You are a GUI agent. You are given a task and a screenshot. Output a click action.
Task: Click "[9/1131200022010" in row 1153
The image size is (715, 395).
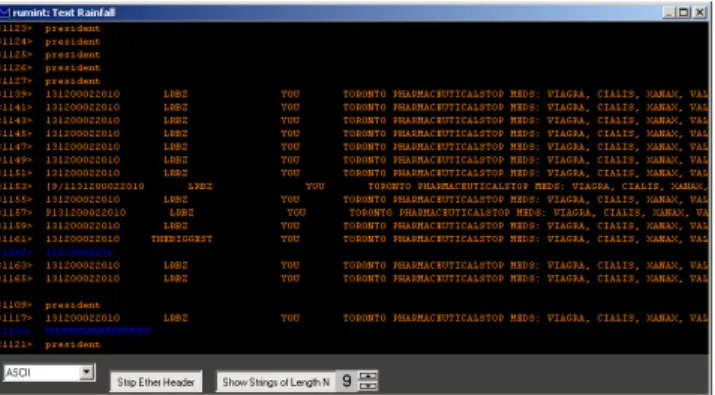95,186
